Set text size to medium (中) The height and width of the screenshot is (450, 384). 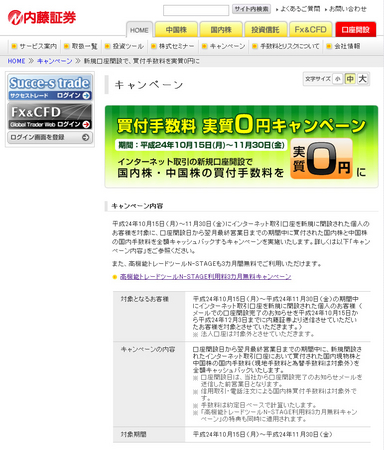point(350,79)
